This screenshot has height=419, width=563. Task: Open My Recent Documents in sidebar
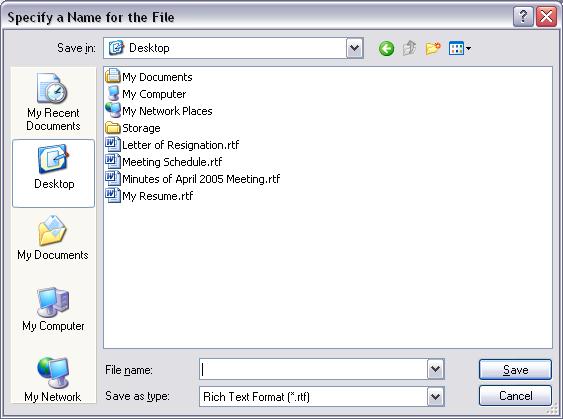tap(53, 102)
